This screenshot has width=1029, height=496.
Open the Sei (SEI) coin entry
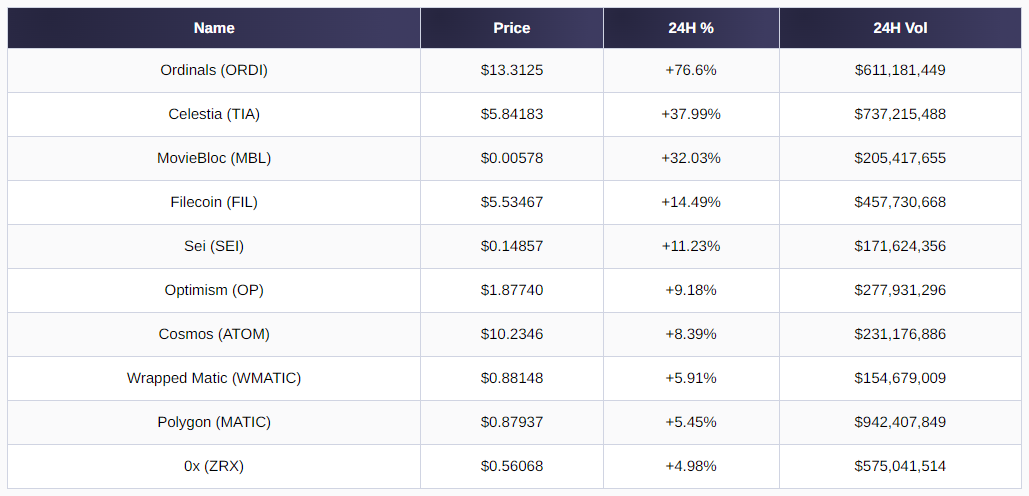[214, 246]
